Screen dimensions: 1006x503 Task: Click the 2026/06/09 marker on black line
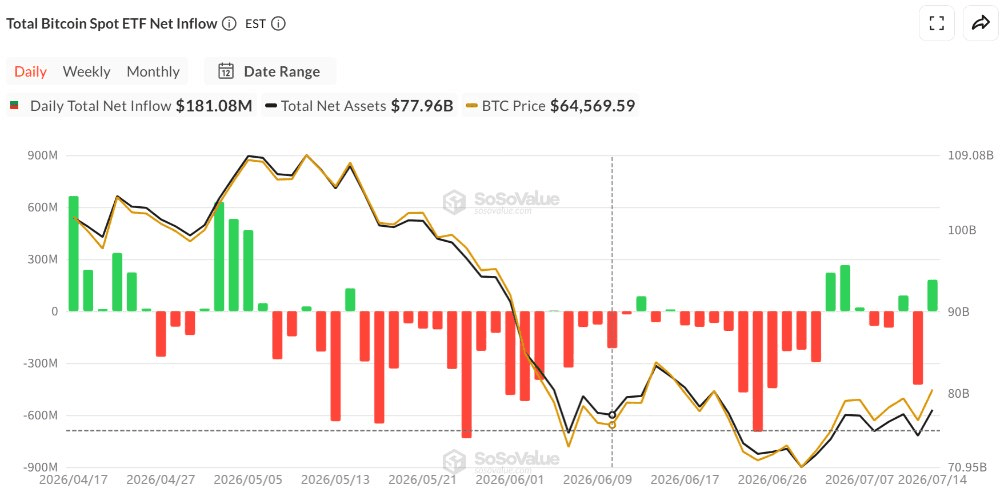[611, 415]
